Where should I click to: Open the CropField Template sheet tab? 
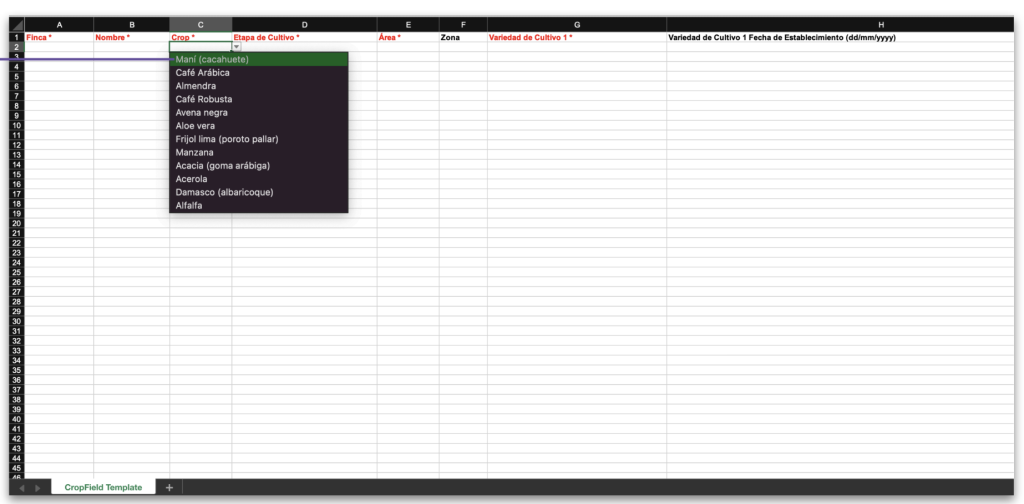click(103, 488)
